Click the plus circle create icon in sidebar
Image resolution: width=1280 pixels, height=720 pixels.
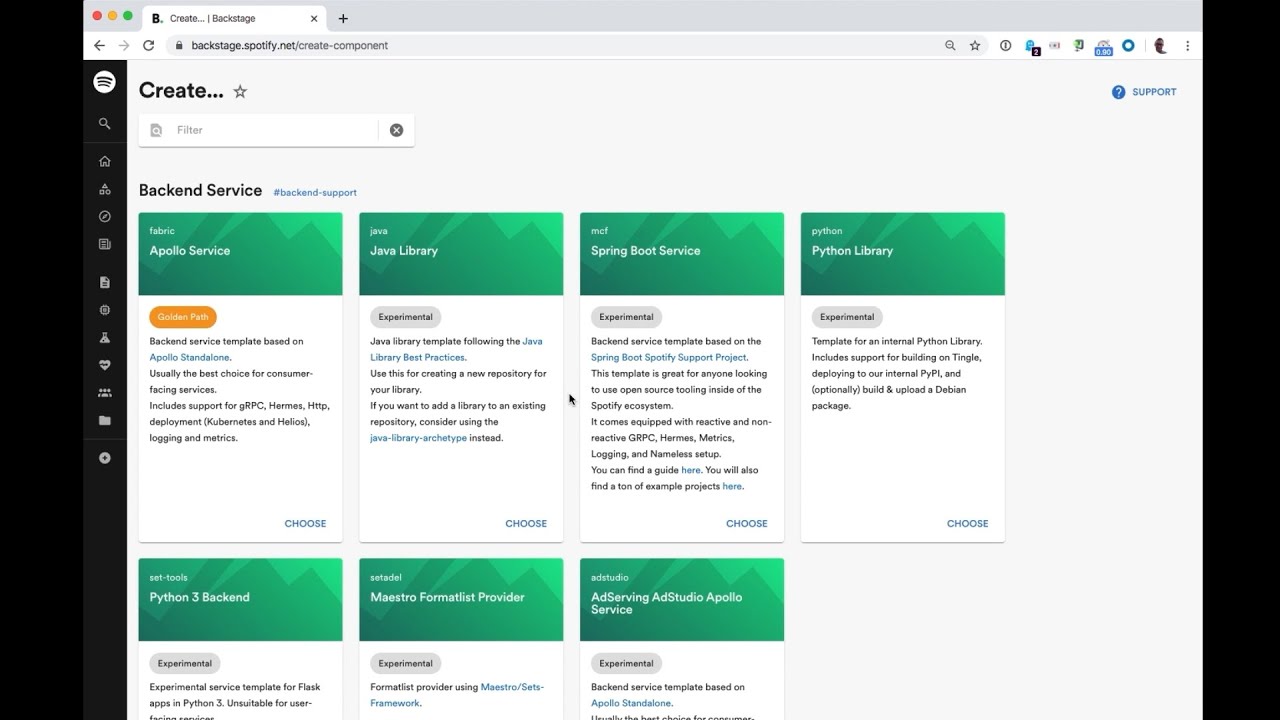(104, 458)
